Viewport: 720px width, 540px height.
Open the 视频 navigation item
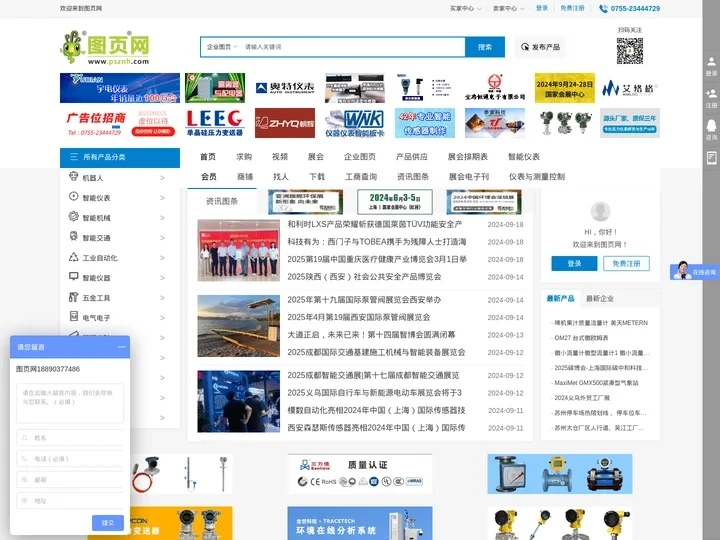click(280, 157)
